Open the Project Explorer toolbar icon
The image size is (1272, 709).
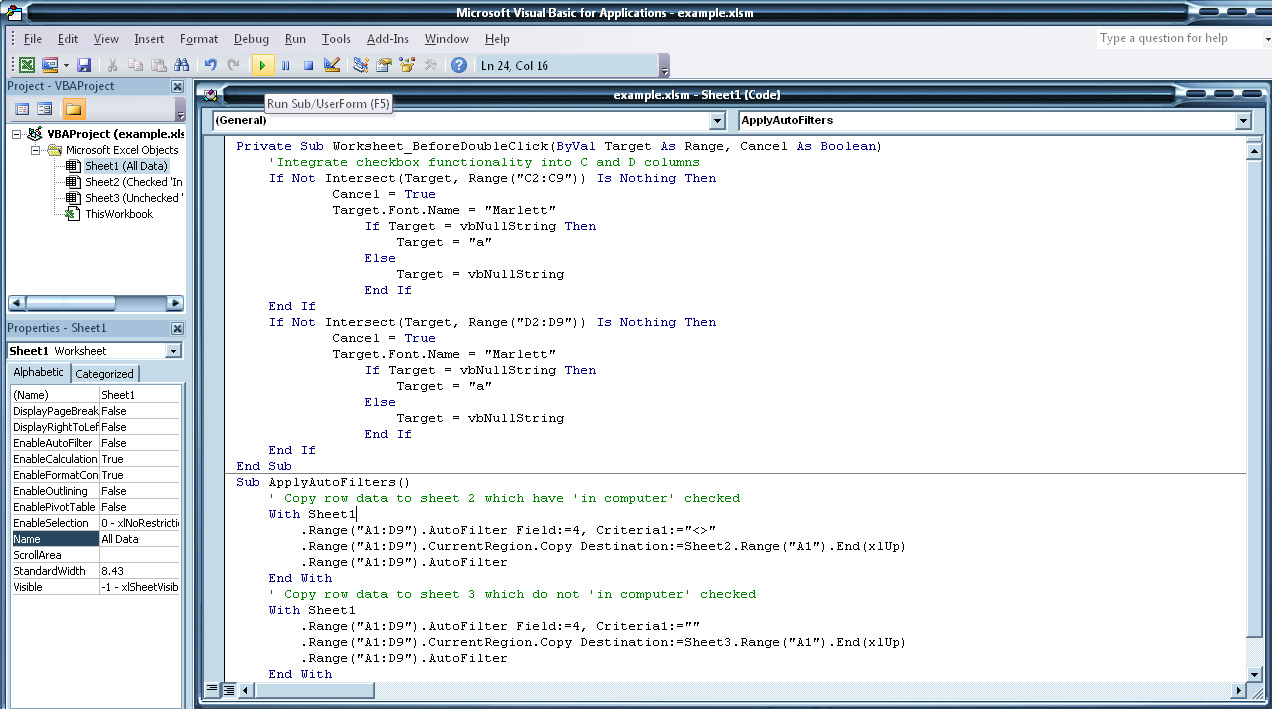[360, 65]
